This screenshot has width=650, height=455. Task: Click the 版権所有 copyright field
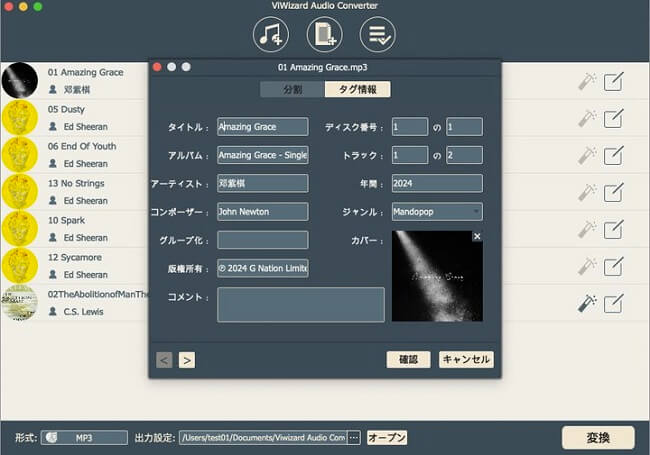263,268
